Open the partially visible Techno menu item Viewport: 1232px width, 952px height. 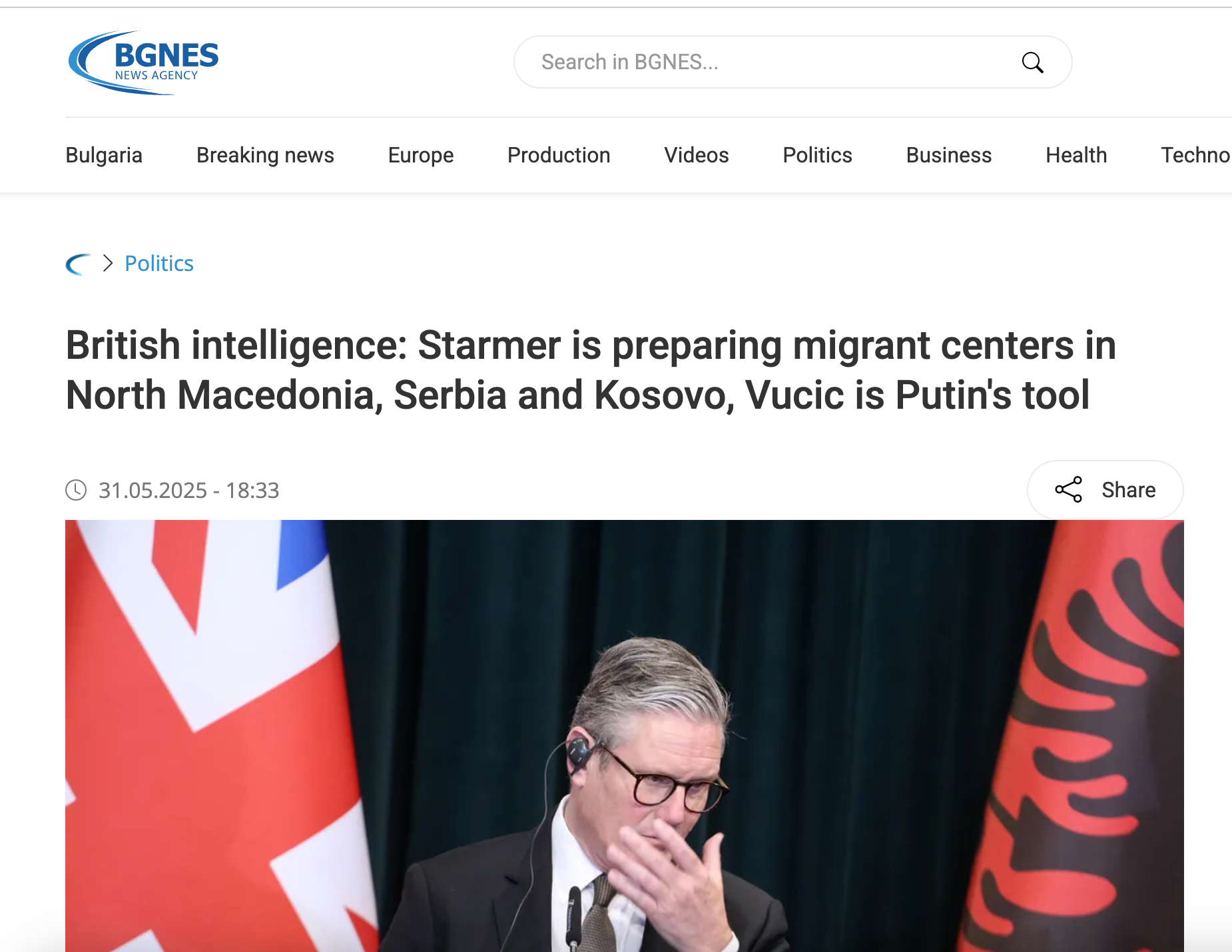tap(1195, 155)
